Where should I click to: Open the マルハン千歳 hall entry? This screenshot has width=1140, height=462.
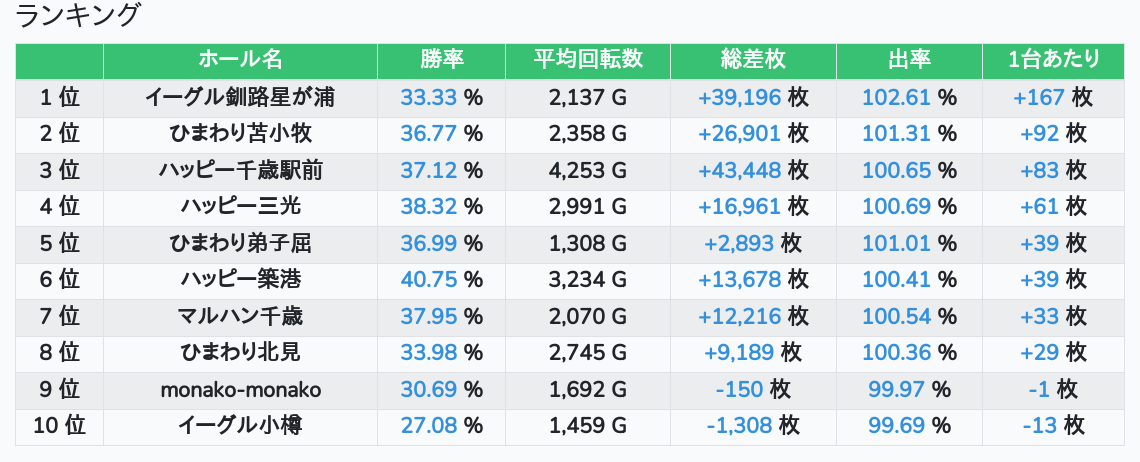pos(241,316)
